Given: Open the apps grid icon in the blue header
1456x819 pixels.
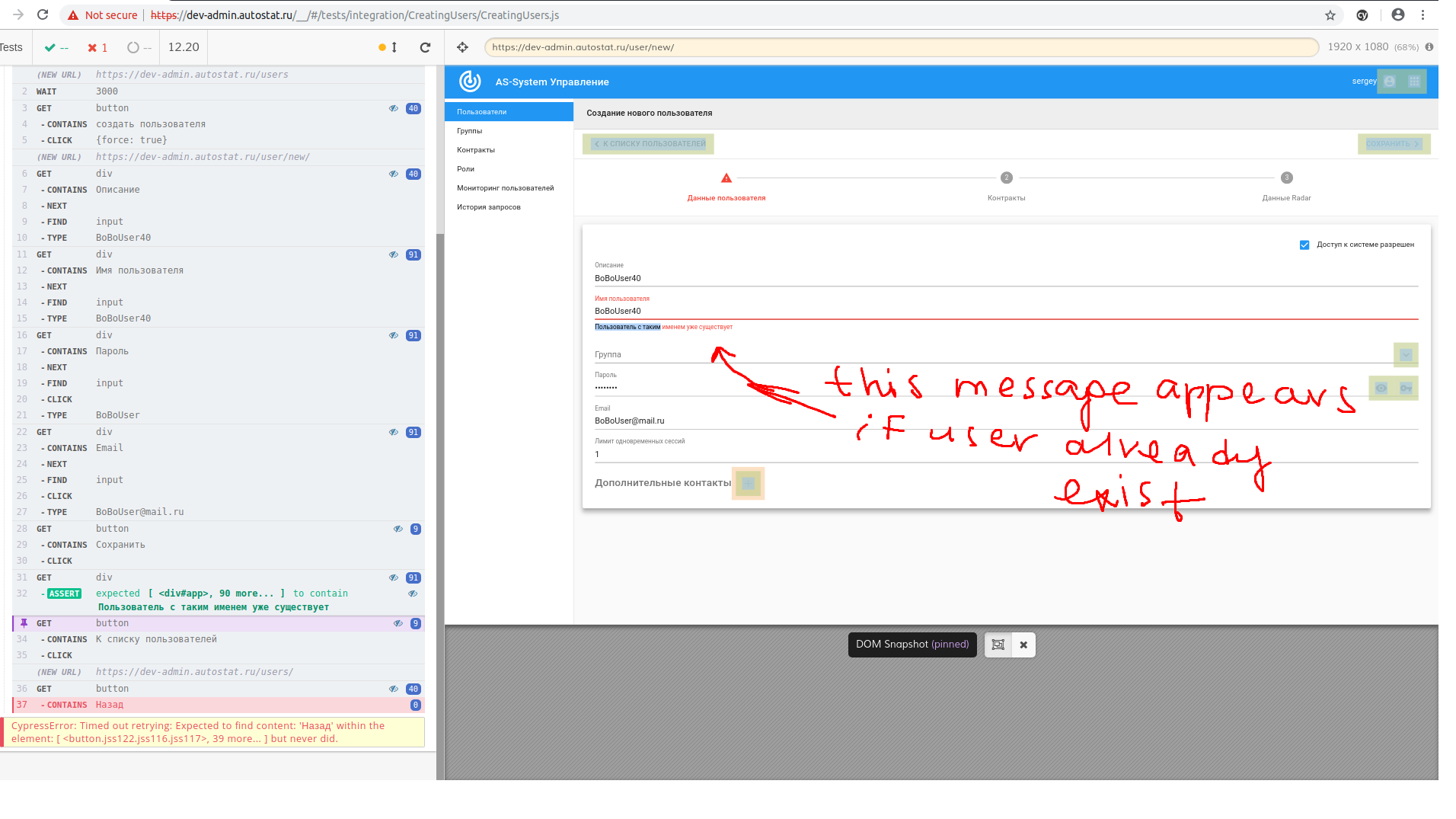Looking at the screenshot, I should tap(1414, 82).
